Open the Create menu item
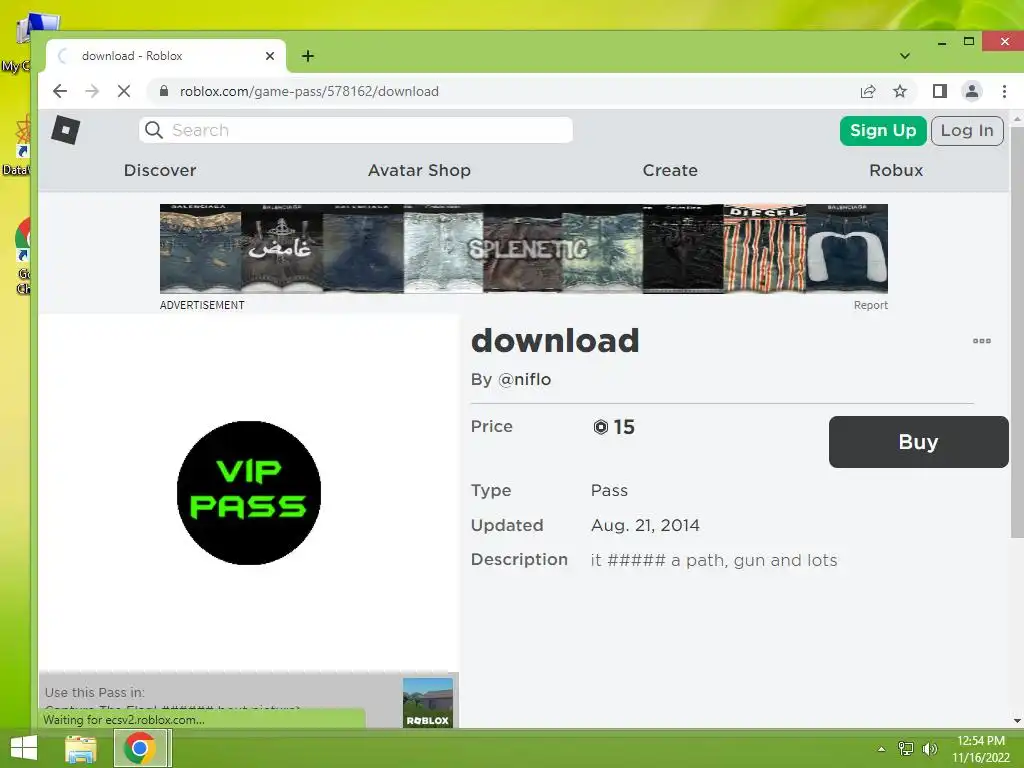The height and width of the screenshot is (768, 1024). [670, 170]
